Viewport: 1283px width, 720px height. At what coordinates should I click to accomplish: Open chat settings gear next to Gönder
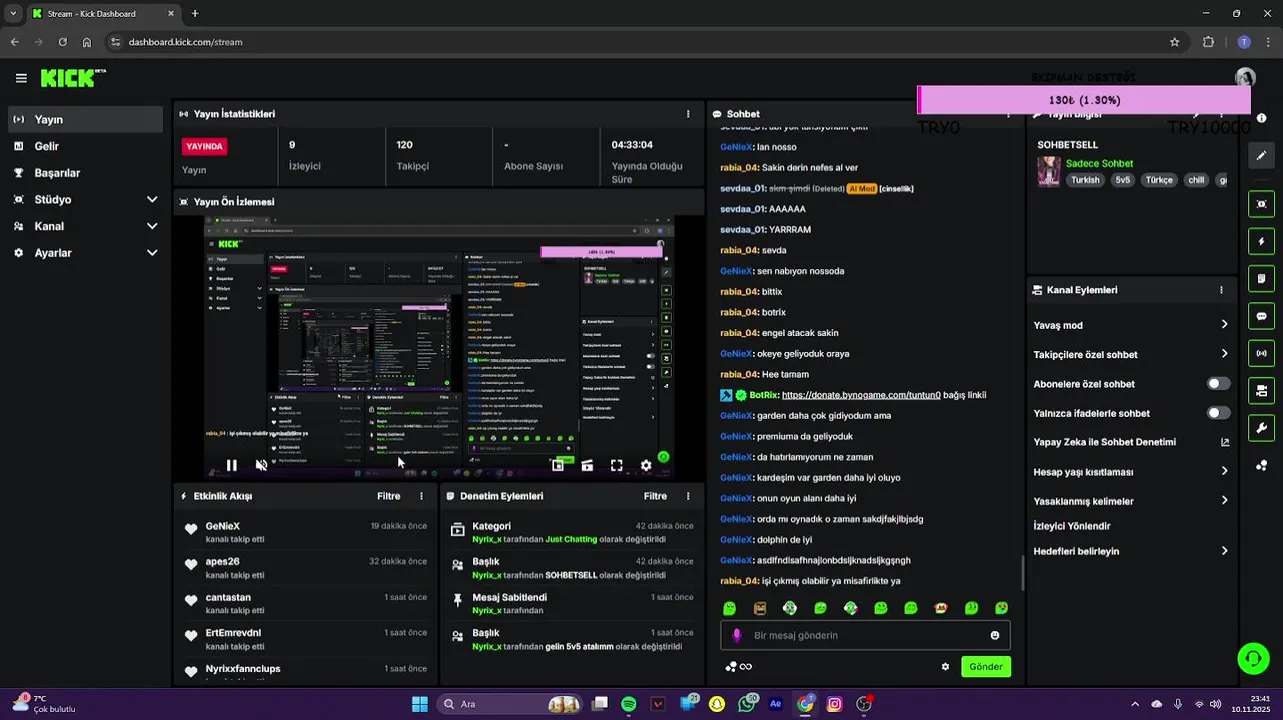(x=945, y=667)
